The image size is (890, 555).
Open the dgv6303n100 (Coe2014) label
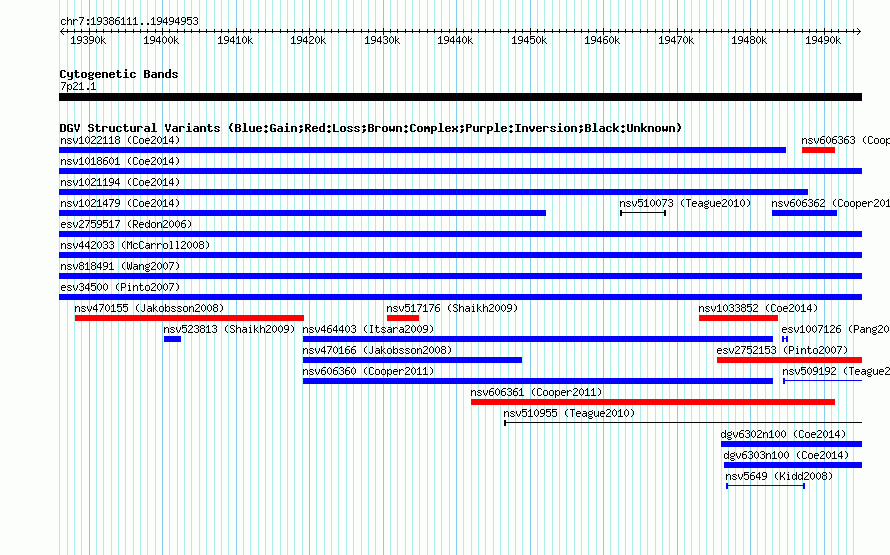click(x=786, y=455)
